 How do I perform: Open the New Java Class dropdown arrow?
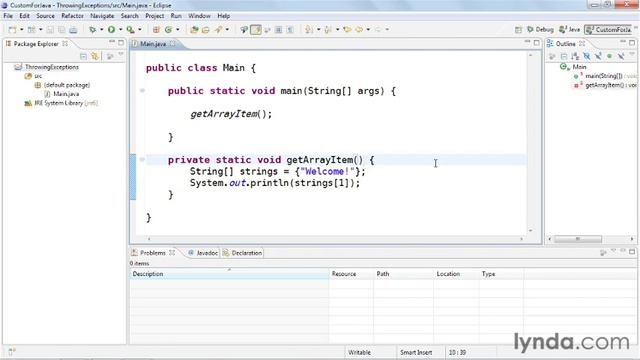tap(178, 30)
